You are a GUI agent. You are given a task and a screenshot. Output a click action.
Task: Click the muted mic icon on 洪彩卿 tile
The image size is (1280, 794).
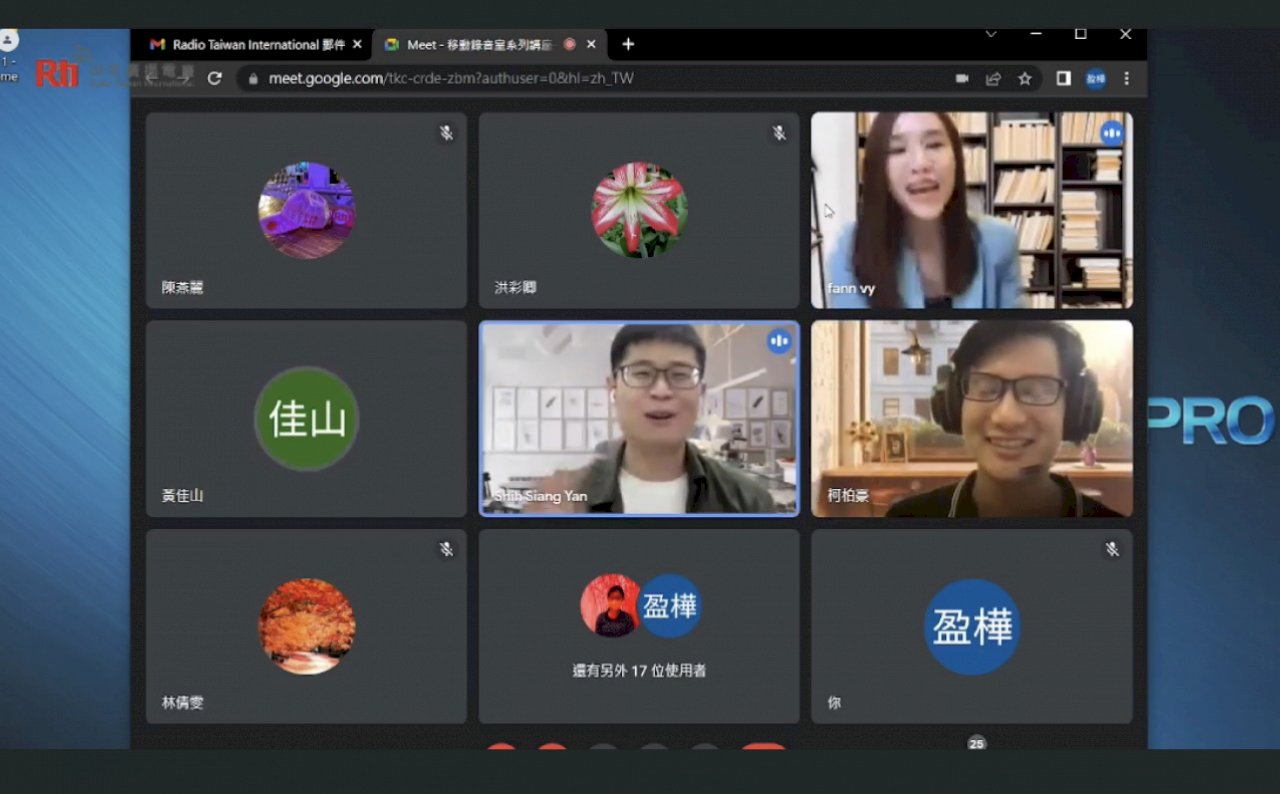(x=779, y=133)
